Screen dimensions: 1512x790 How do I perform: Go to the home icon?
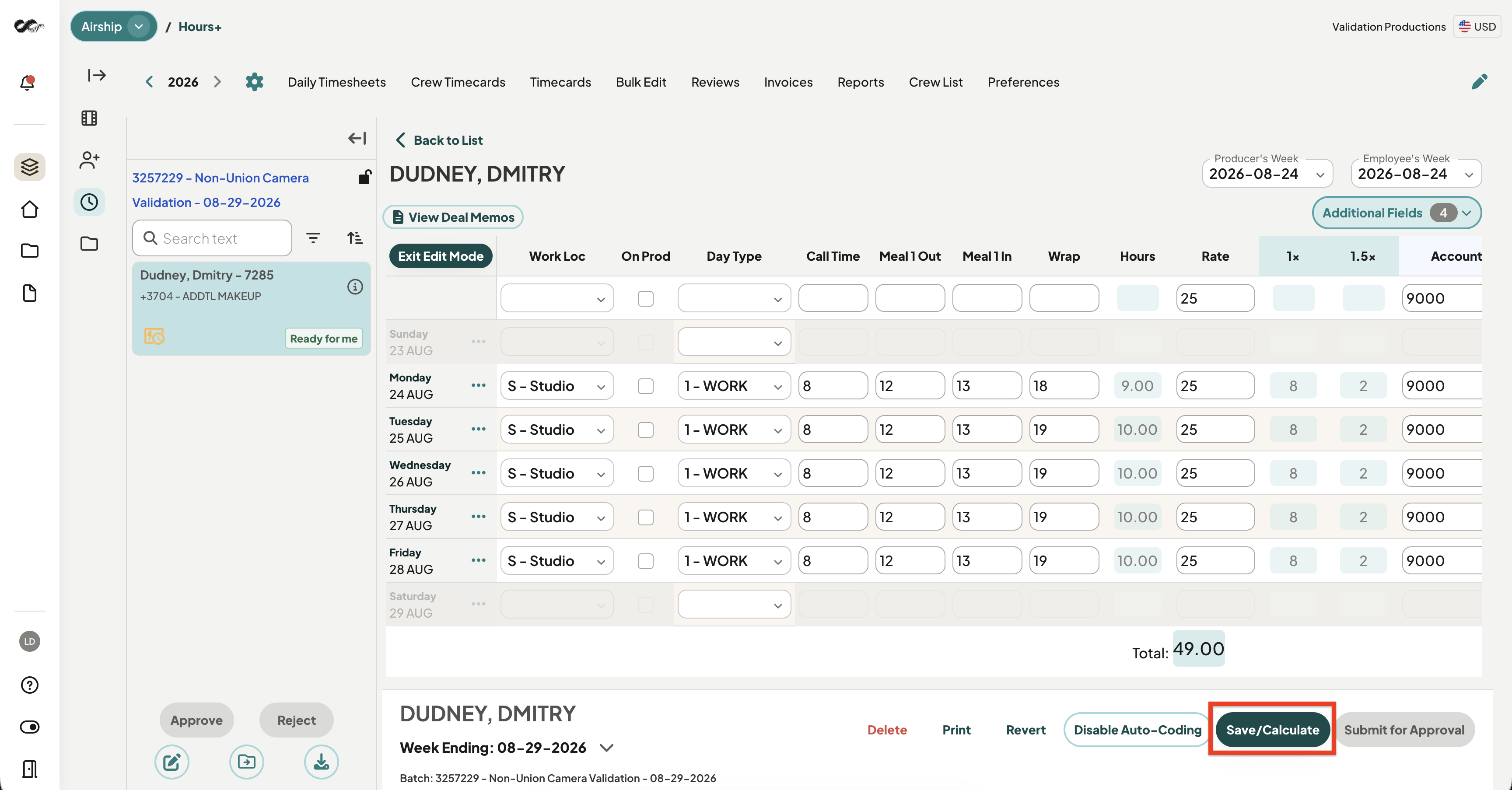(x=29, y=210)
